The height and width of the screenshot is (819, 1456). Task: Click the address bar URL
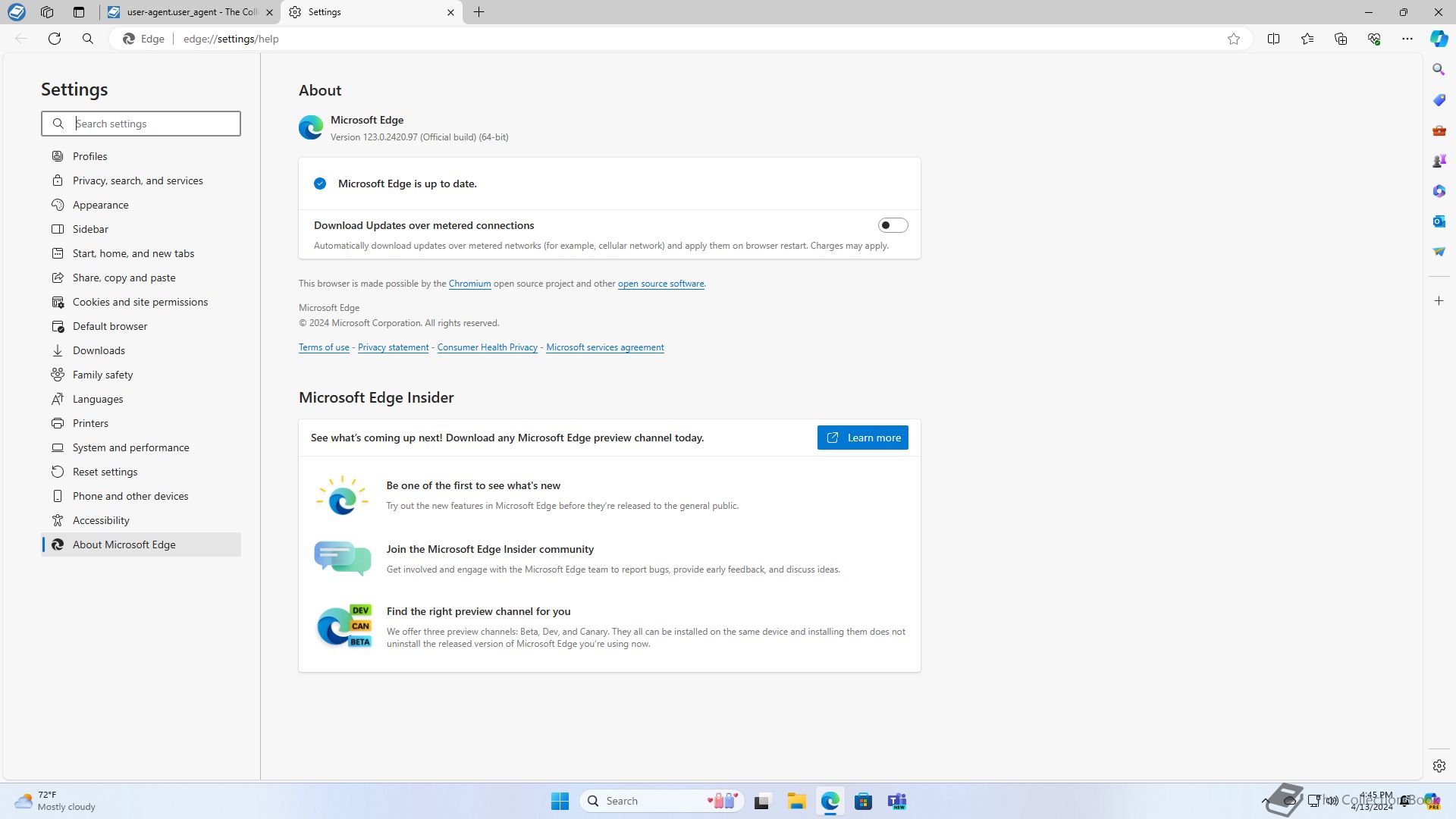tap(231, 39)
